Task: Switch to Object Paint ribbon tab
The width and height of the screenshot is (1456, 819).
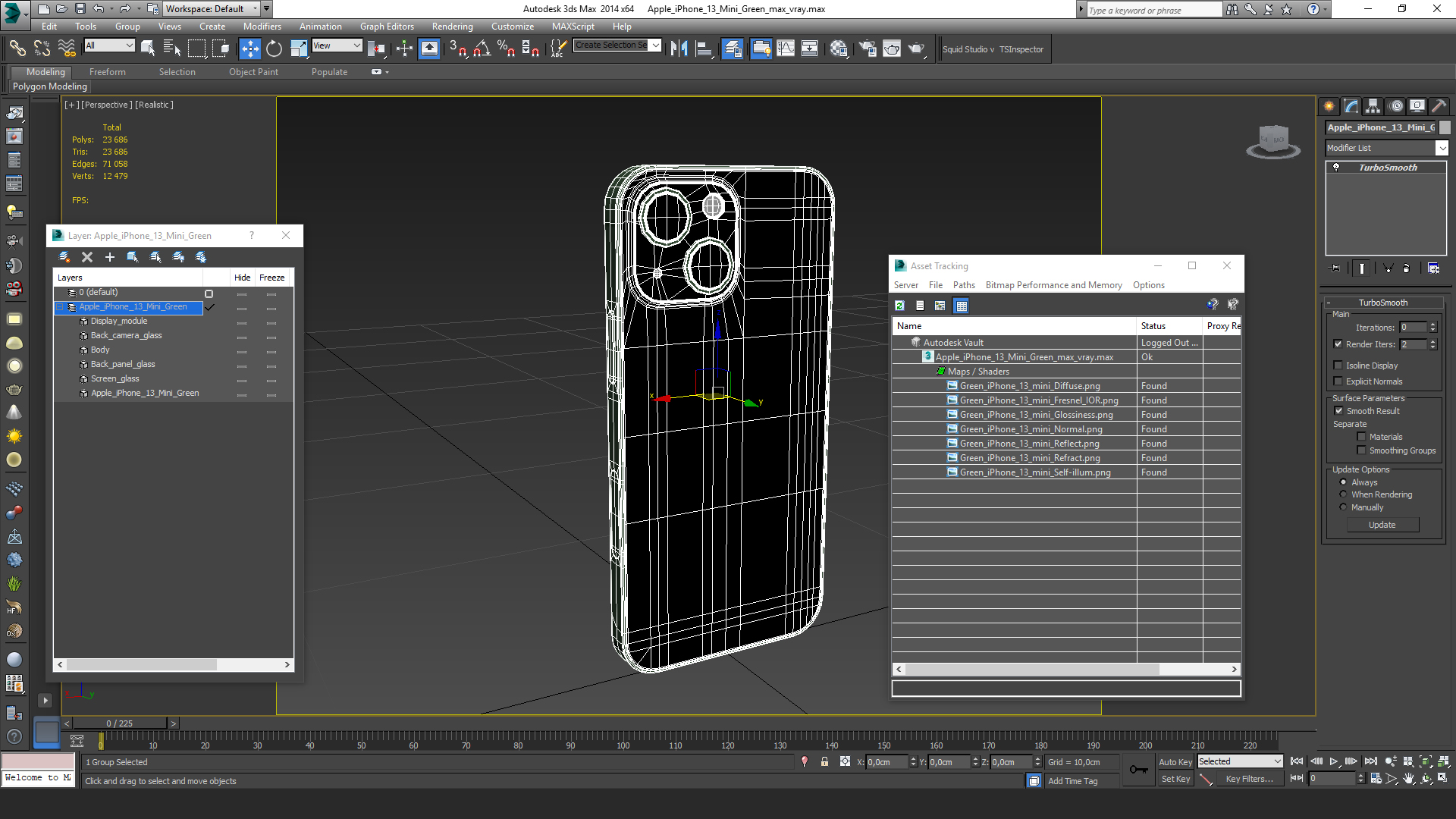Action: pyautogui.click(x=253, y=72)
